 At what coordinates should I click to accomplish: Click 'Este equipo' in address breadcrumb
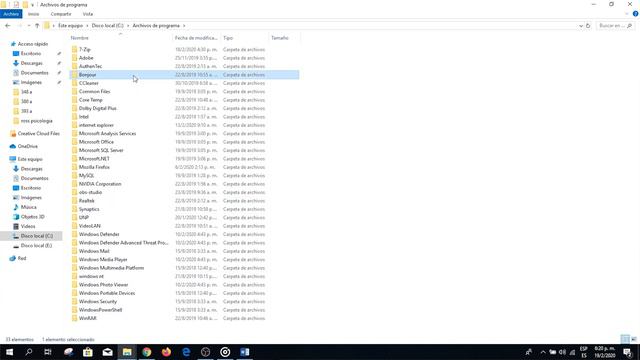pos(70,26)
